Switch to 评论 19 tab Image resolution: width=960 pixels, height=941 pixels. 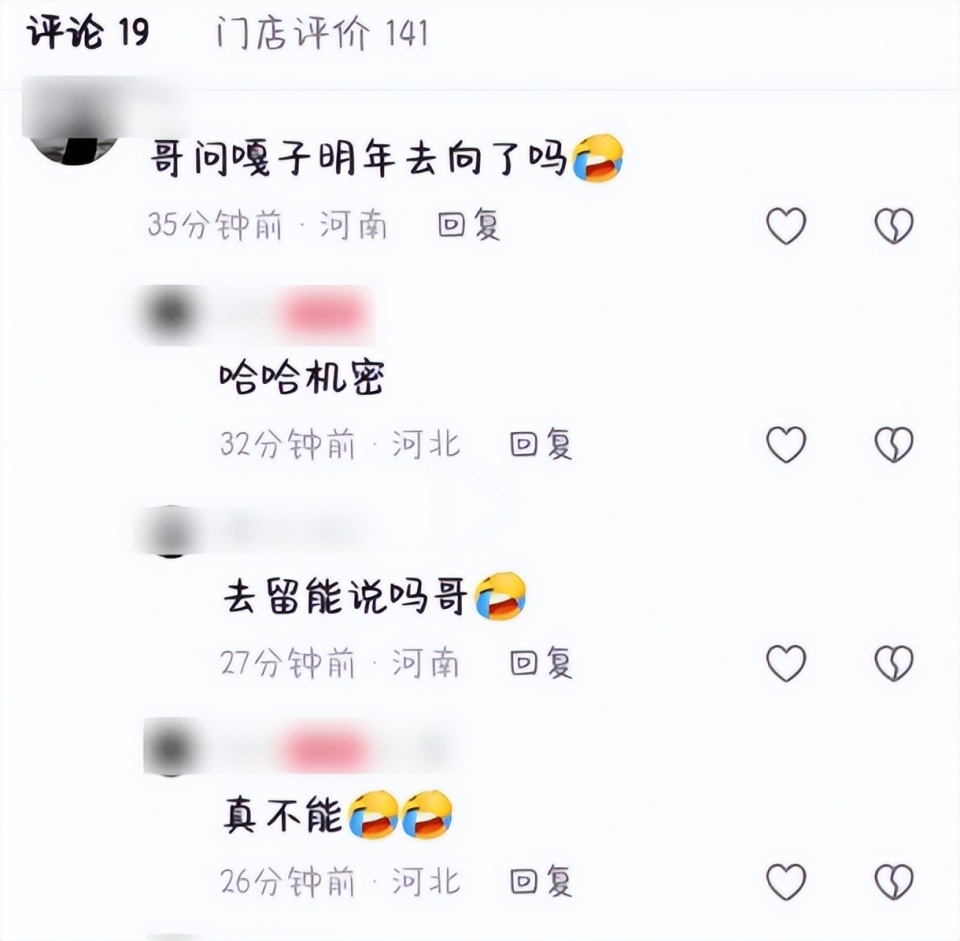click(x=88, y=32)
